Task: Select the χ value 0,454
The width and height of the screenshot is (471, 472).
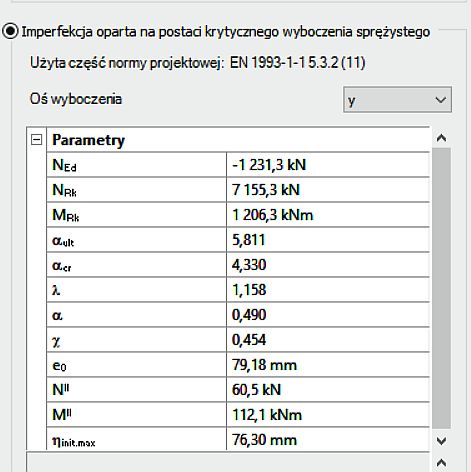Action: point(328,340)
